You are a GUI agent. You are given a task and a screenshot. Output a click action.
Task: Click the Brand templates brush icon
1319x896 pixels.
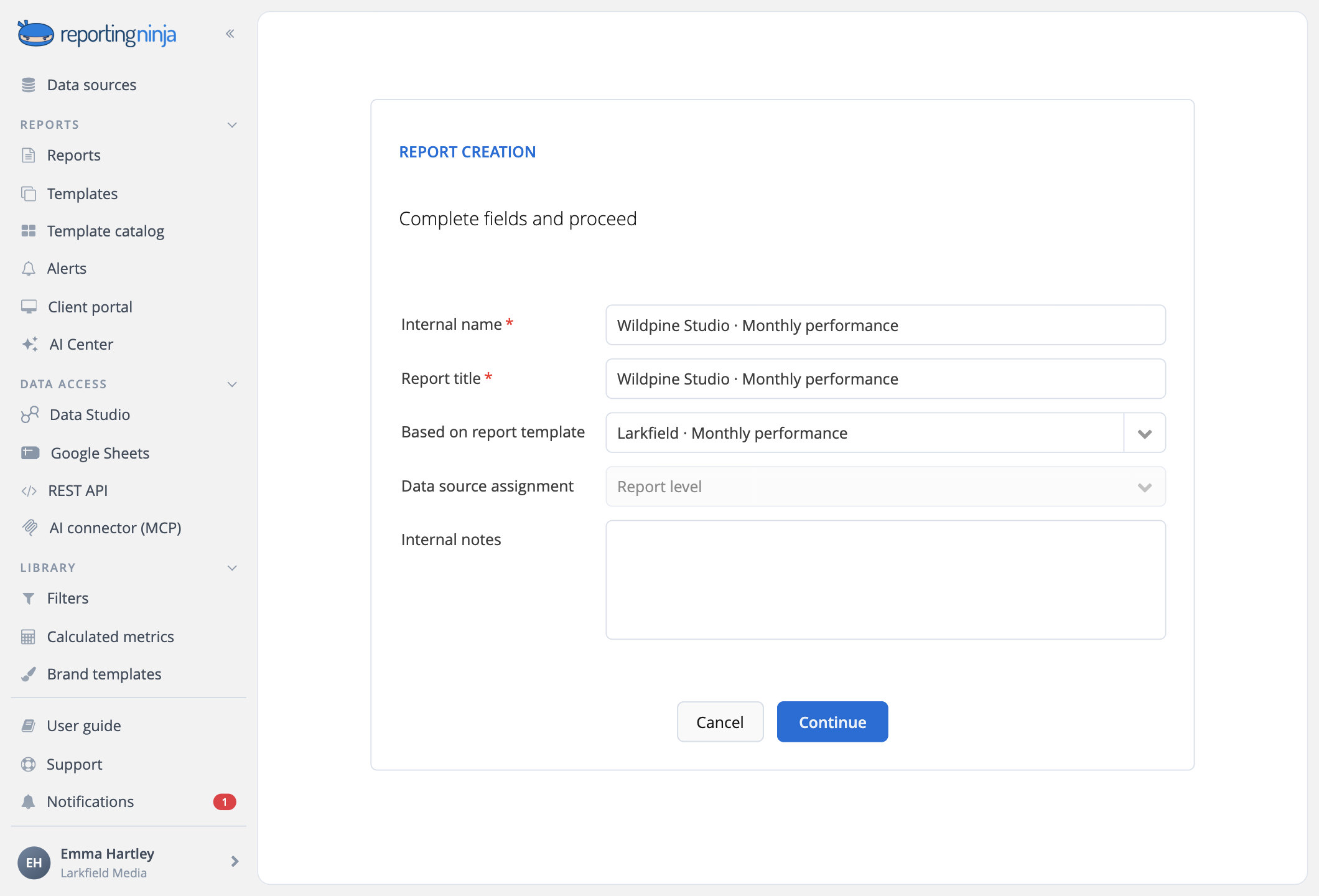[x=28, y=674]
